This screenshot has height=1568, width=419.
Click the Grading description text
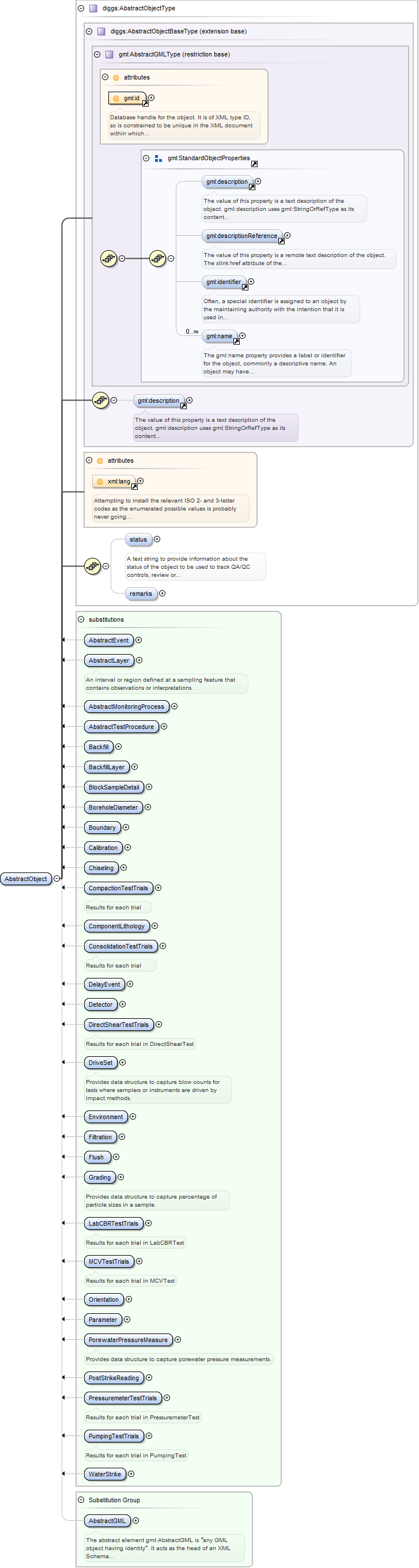(x=151, y=1201)
